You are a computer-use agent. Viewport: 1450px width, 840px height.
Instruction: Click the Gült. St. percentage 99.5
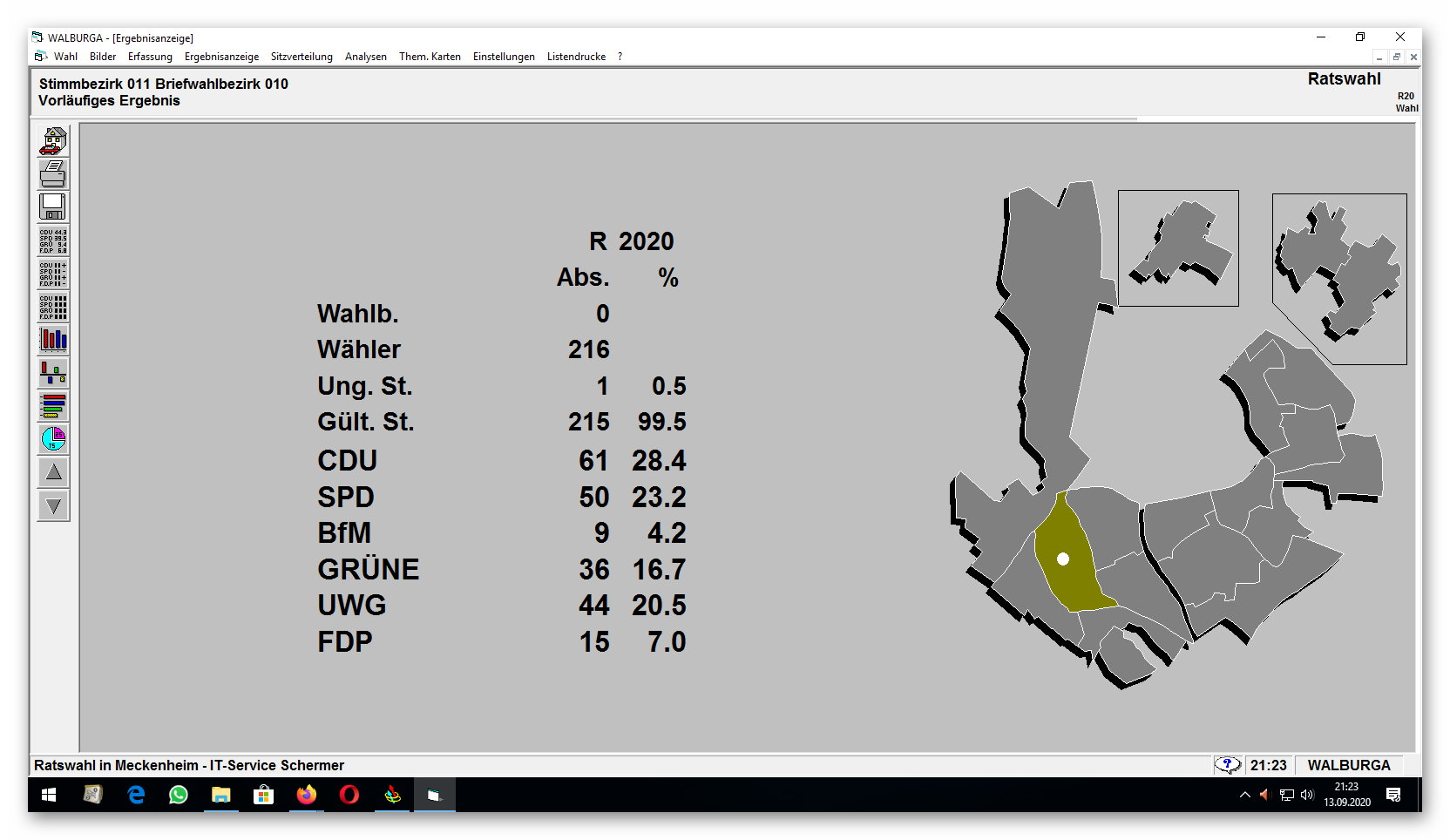coord(661,423)
